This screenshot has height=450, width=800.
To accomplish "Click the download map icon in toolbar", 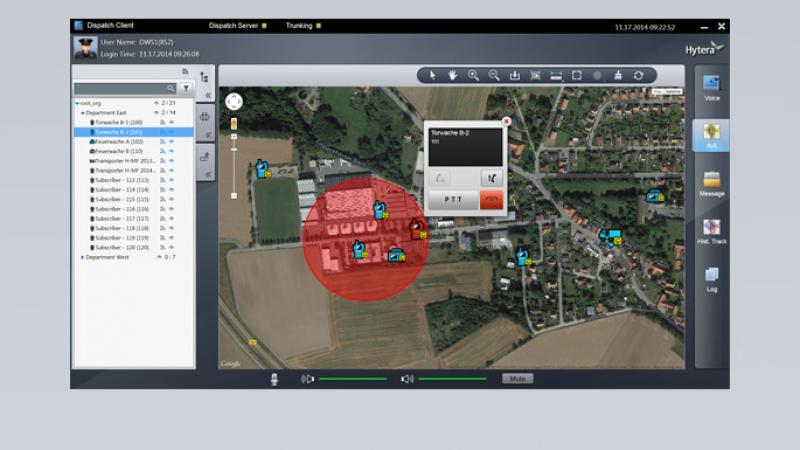I will [515, 76].
